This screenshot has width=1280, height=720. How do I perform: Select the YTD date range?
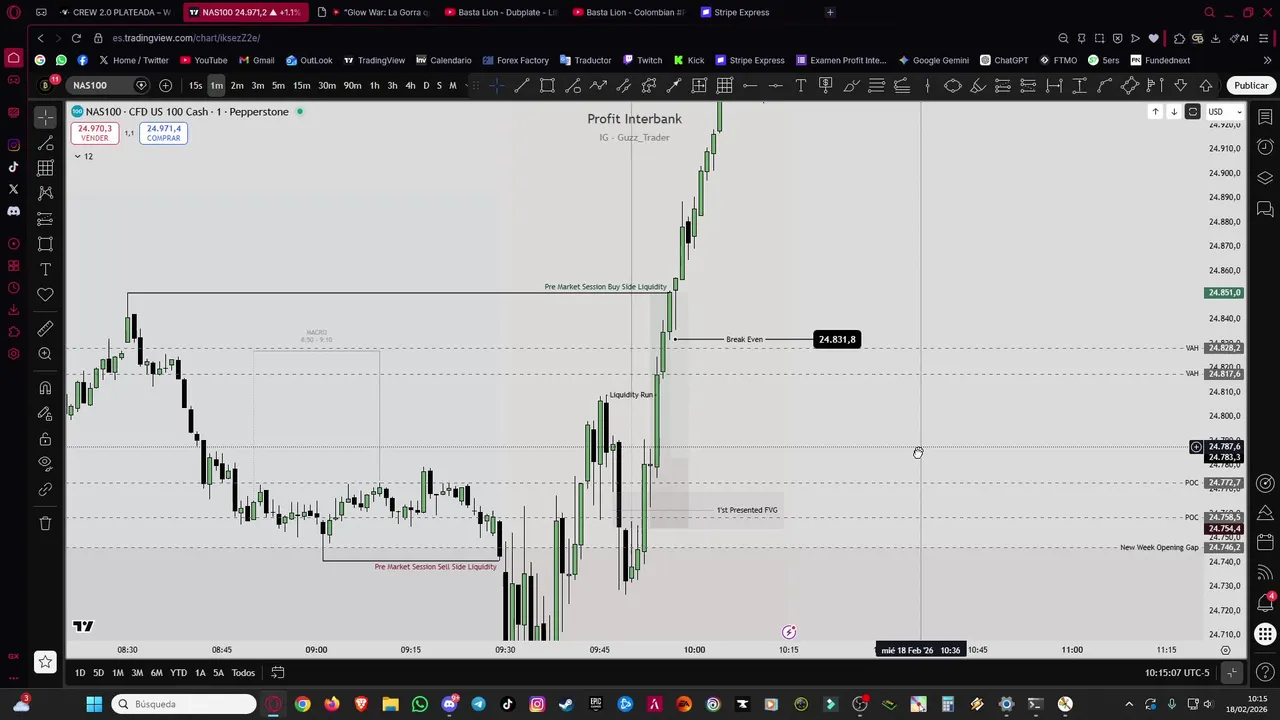coord(178,673)
